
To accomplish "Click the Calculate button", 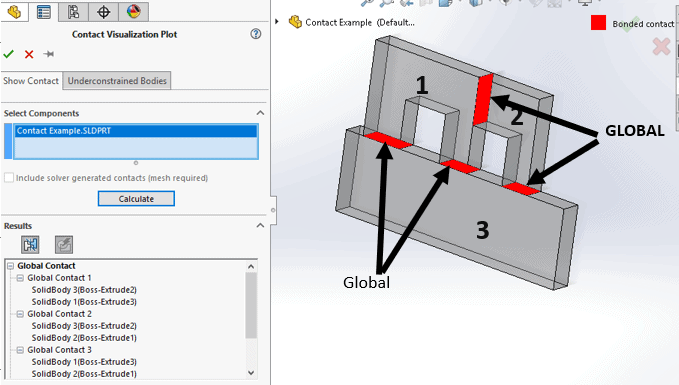I will pos(136,199).
